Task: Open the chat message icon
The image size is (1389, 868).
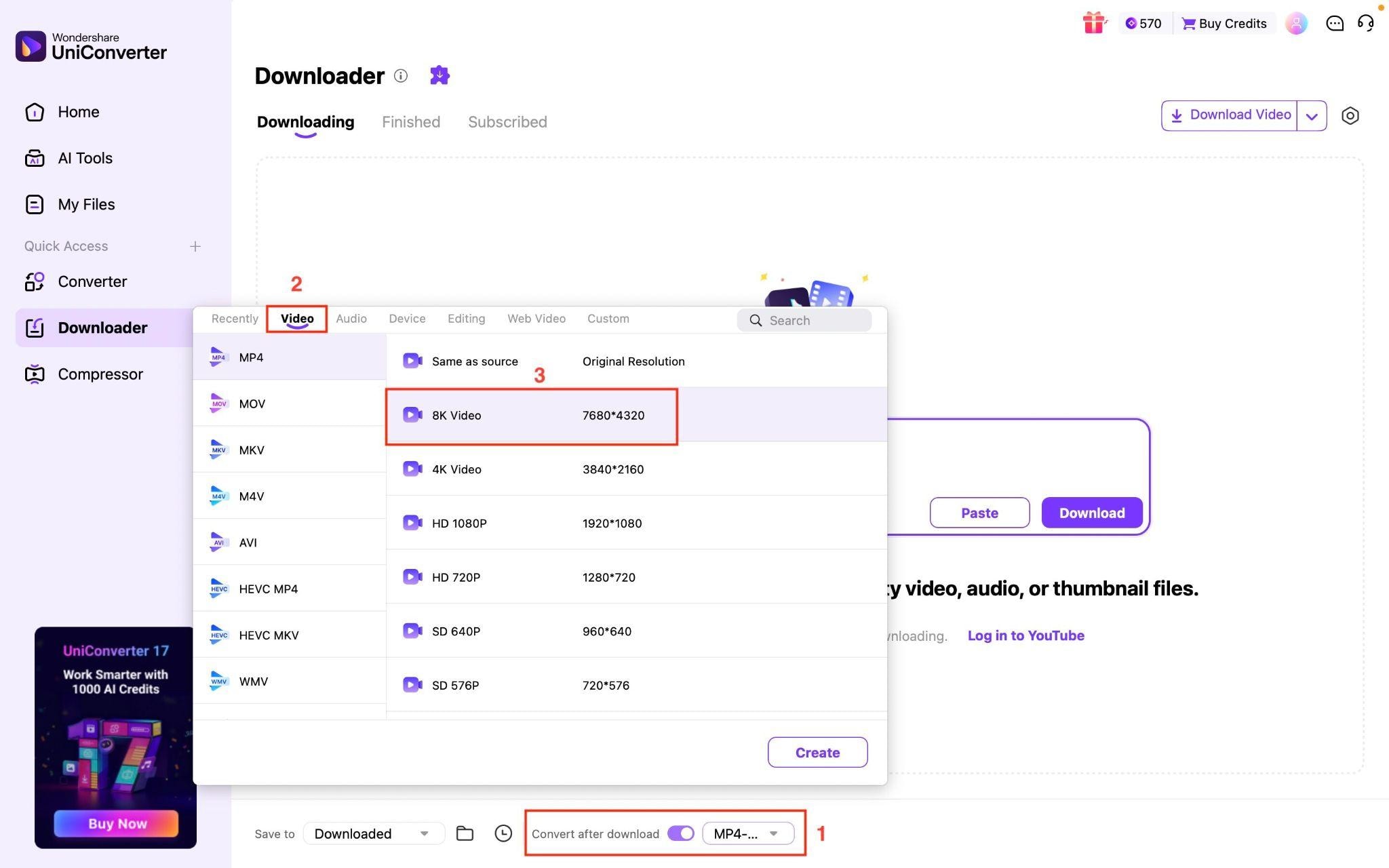Action: pos(1334,23)
